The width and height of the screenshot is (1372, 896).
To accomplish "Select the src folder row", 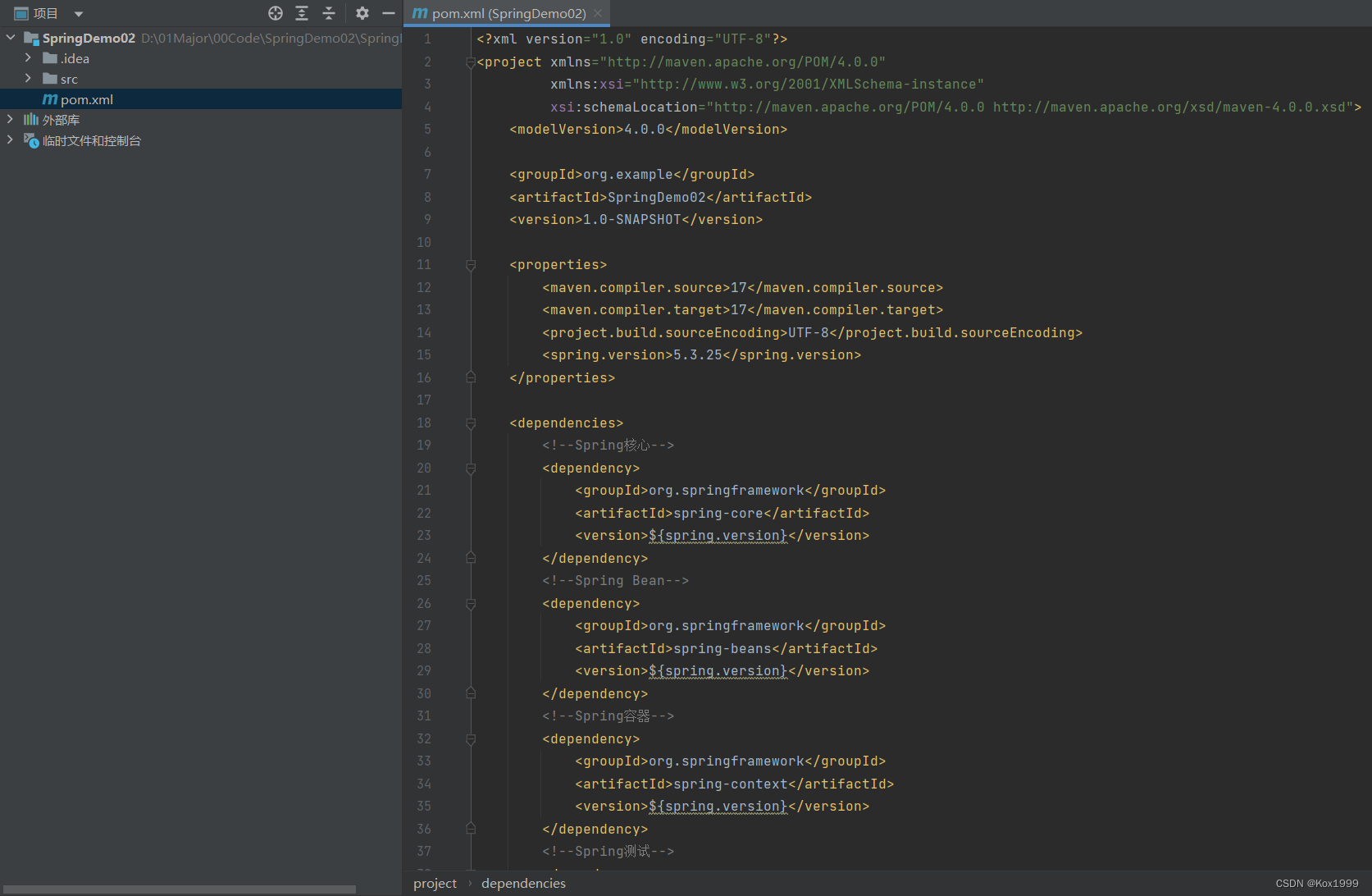I will [201, 79].
